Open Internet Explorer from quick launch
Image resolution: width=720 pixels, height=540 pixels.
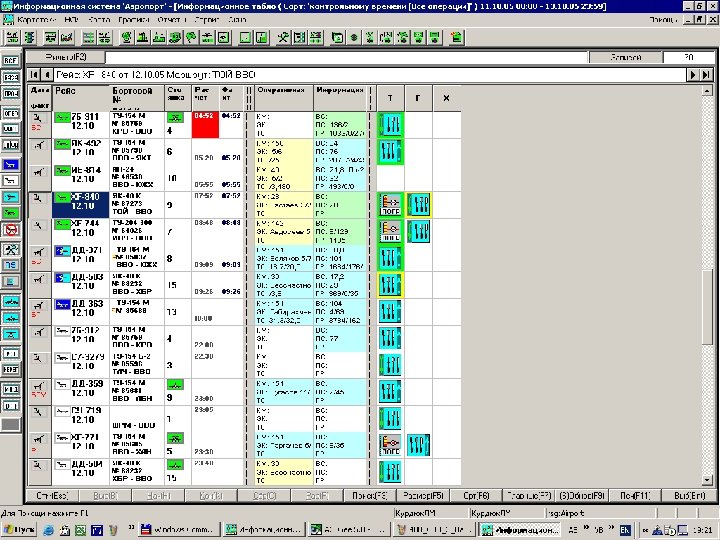(x=49, y=530)
